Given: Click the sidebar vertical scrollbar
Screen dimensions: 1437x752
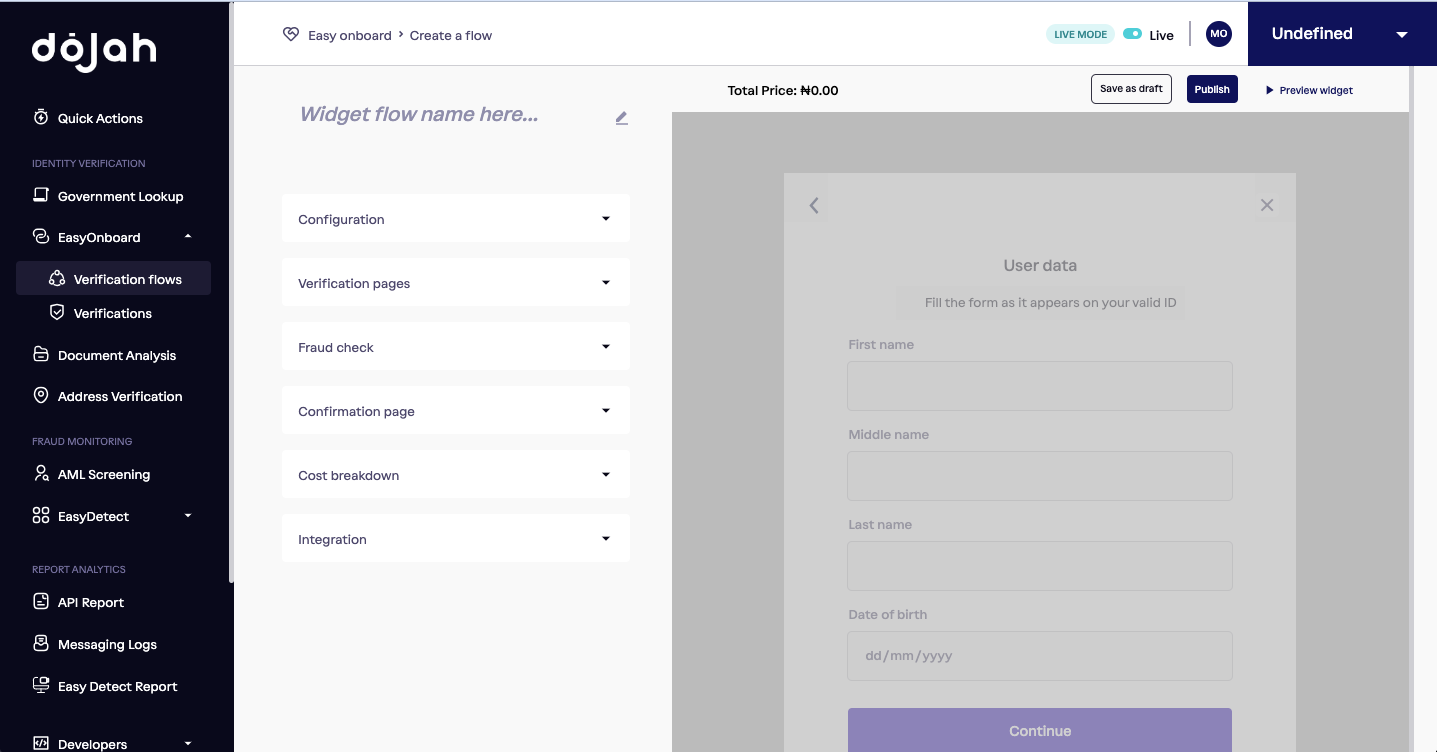Looking at the screenshot, I should pos(231,290).
